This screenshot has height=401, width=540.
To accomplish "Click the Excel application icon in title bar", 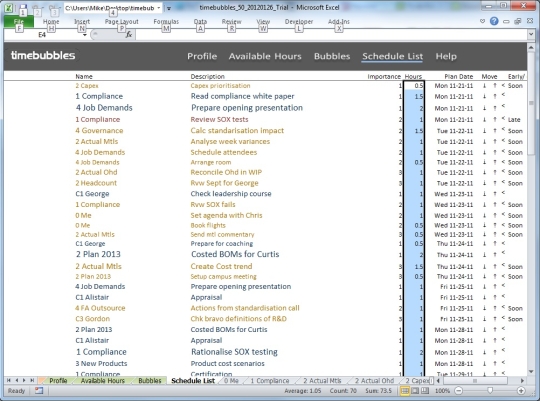I will pos(9,8).
